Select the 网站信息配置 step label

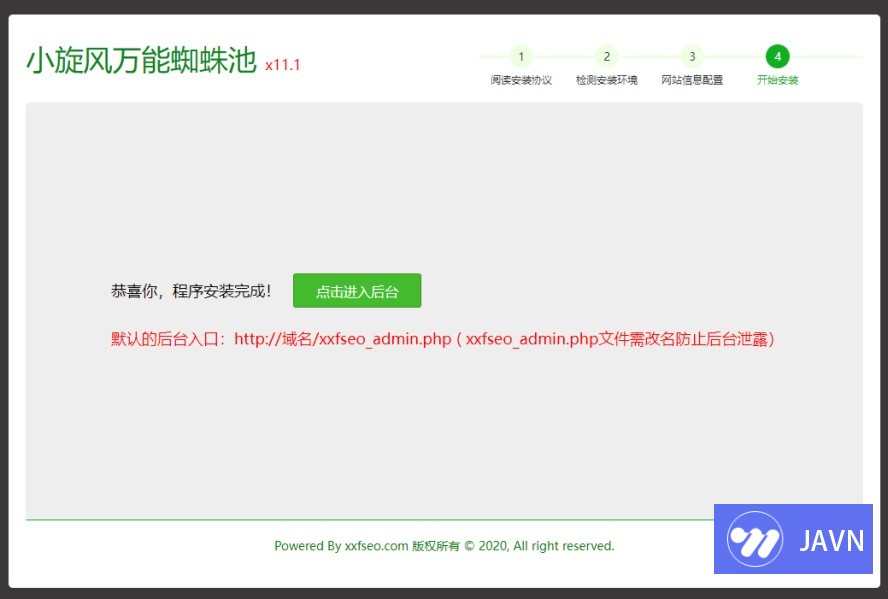point(692,80)
